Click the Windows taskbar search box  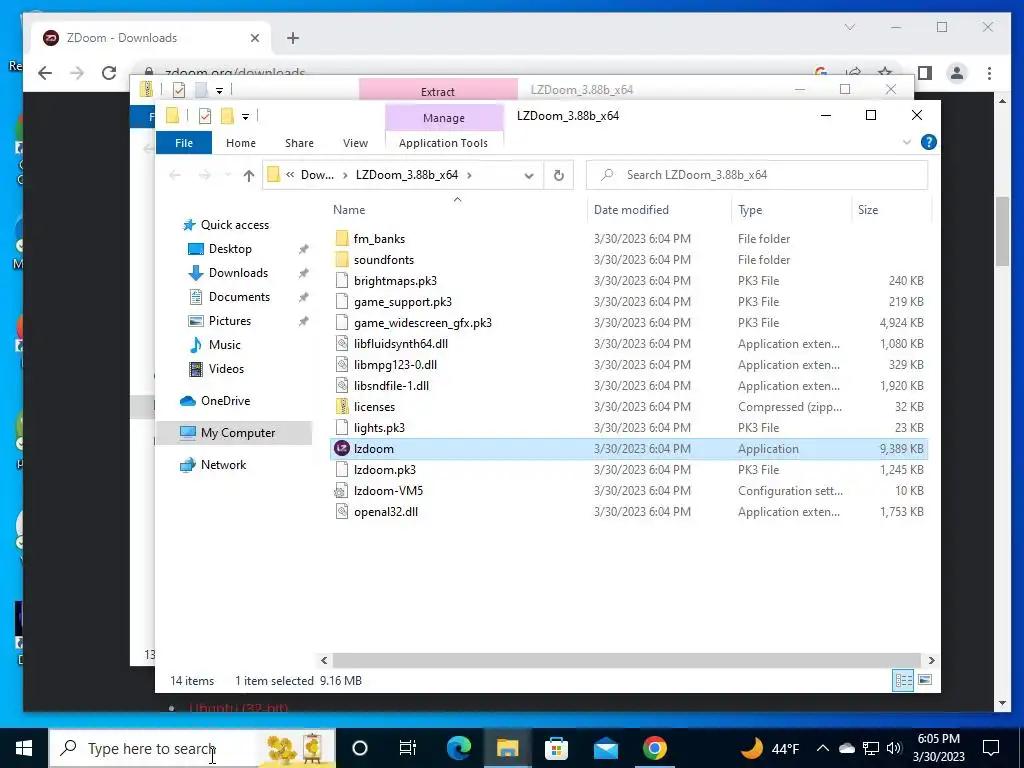click(192, 748)
